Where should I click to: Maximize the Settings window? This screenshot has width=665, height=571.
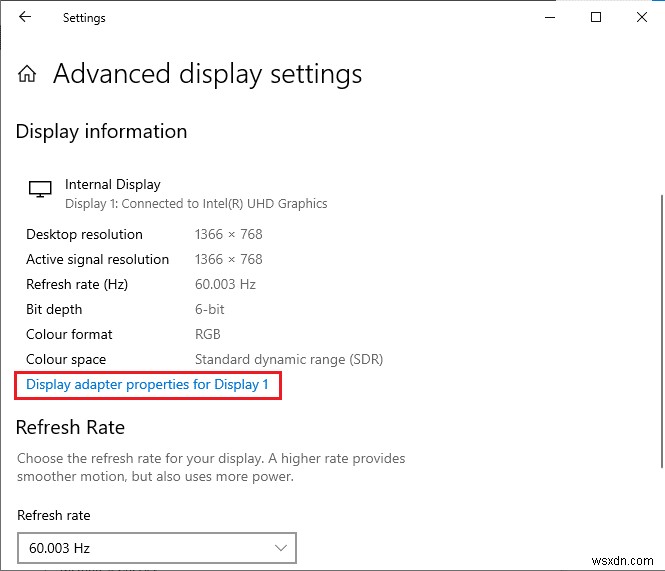click(596, 17)
